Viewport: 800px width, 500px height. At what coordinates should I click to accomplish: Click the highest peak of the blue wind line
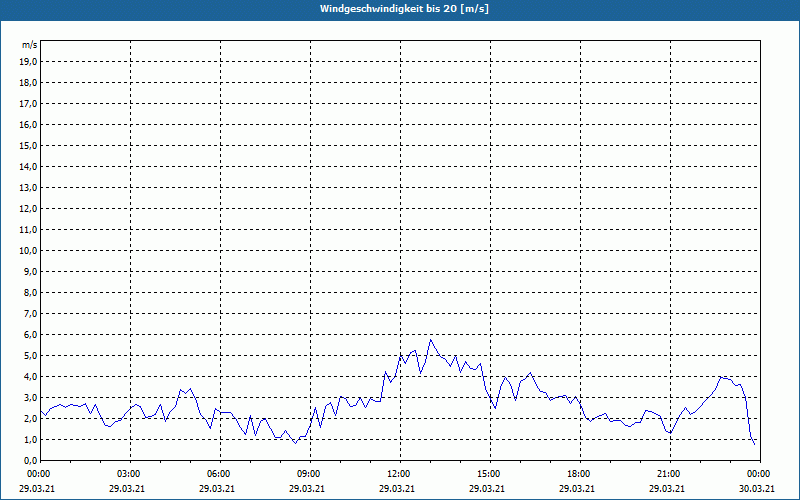pos(431,340)
